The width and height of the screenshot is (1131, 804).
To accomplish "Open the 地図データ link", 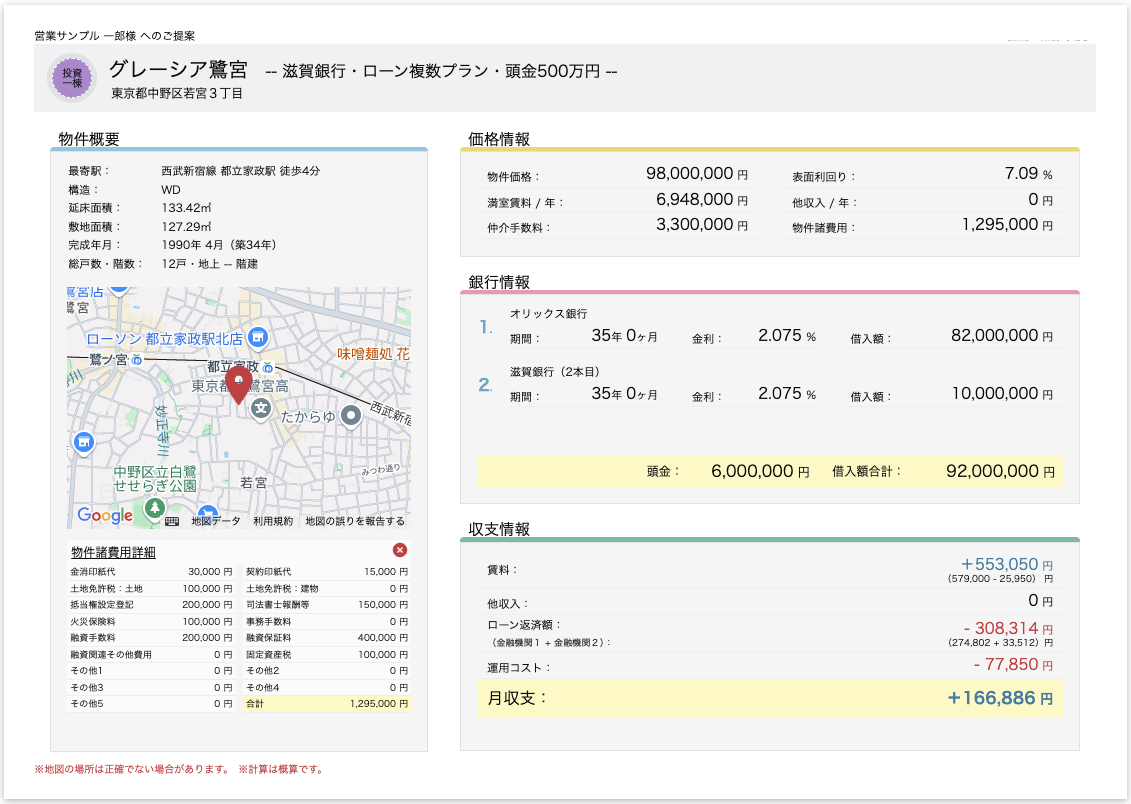I will 216,521.
